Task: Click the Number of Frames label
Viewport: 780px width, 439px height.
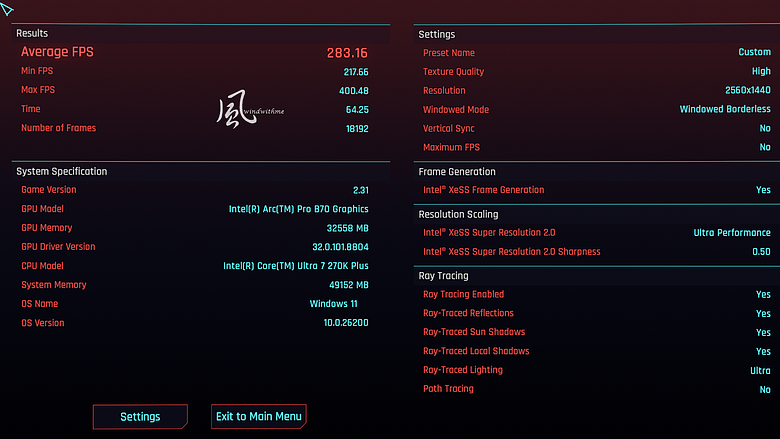Action: 58,128
